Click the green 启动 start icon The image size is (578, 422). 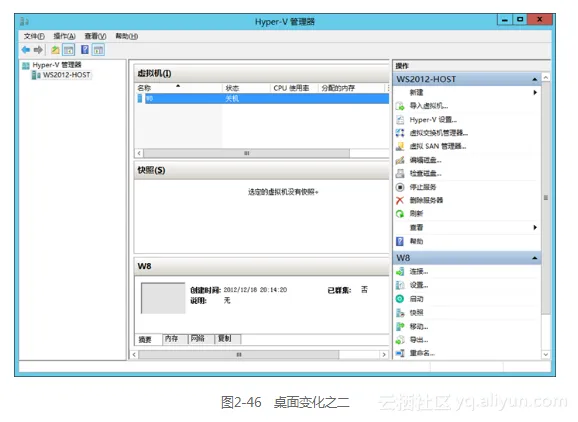[x=400, y=299]
